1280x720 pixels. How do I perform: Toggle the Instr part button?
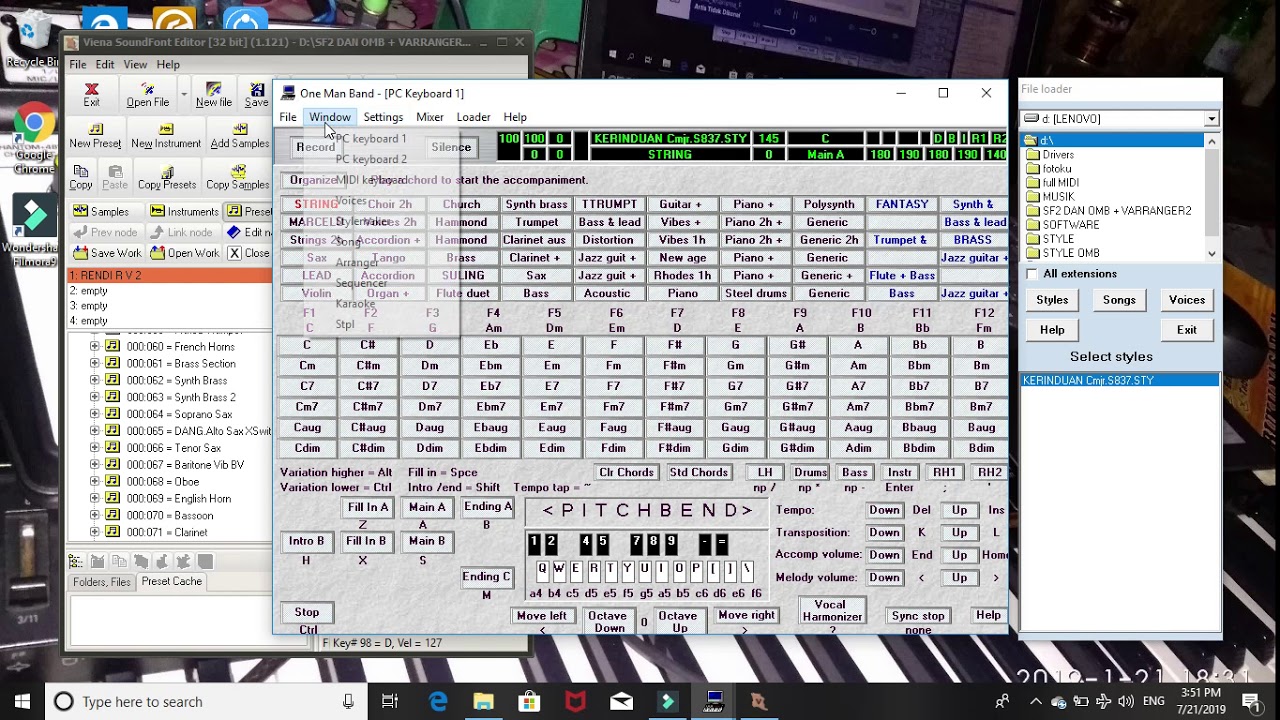pos(900,472)
